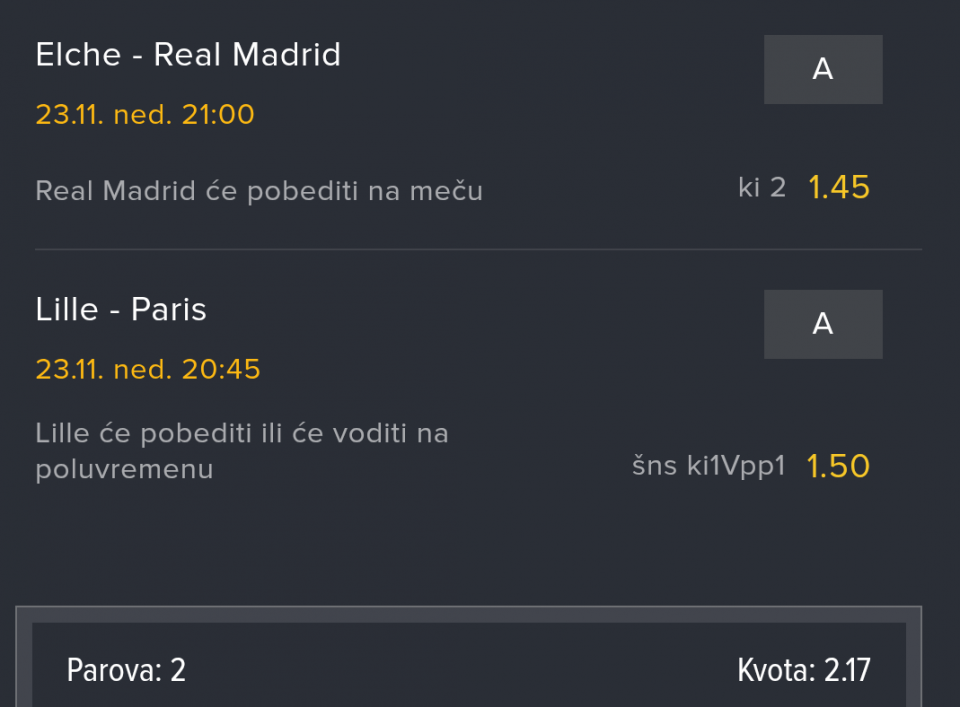The width and height of the screenshot is (960, 707).
Task: Tap the 1.50 odds value
Action: click(x=838, y=466)
